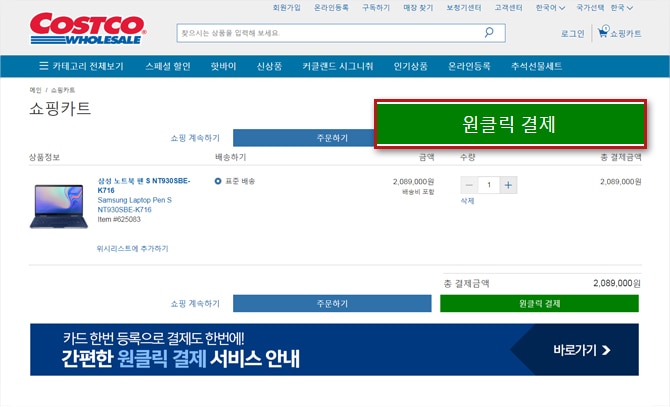Click the 상품정보 column header

click(44, 157)
